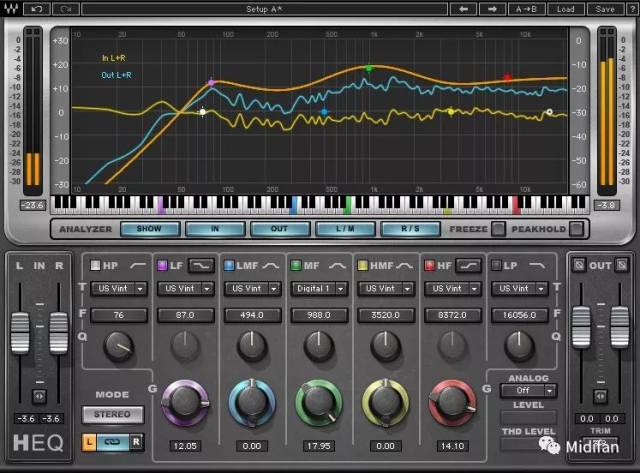Toggle the purple LF band on/off

point(162,266)
